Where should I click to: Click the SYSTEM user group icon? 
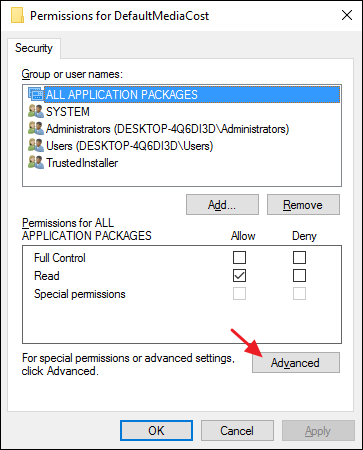36,111
